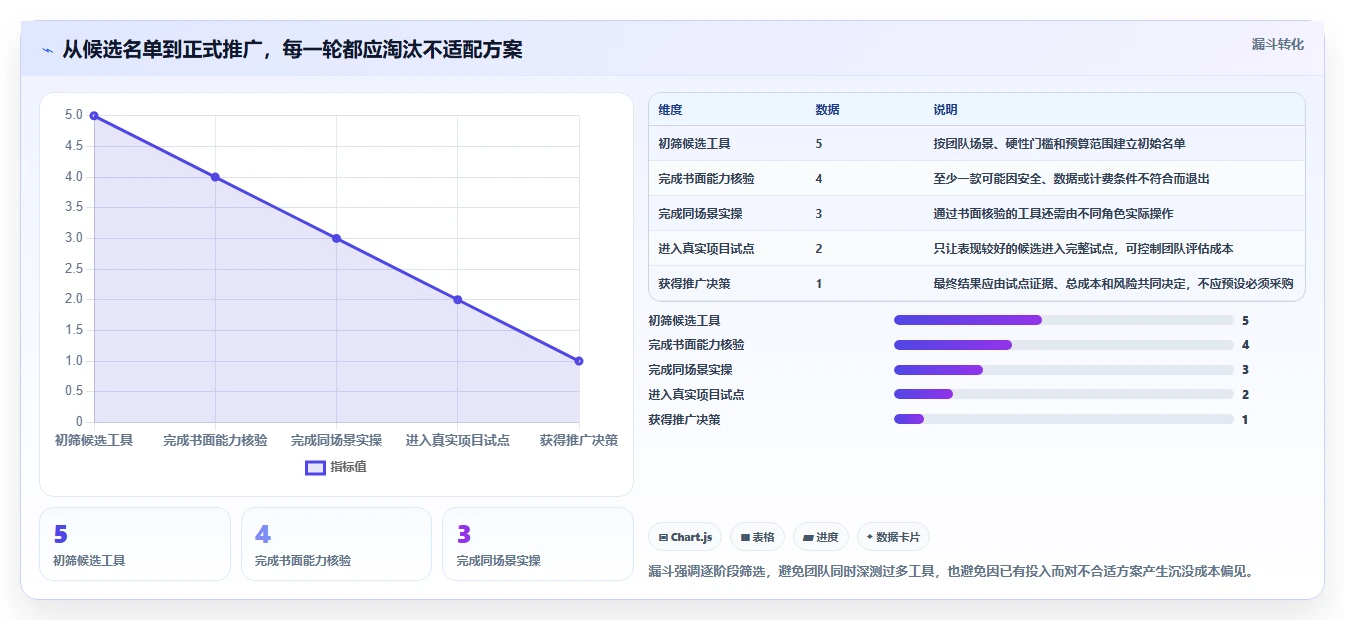Click the chart data point at 获得推广决策

click(x=579, y=361)
